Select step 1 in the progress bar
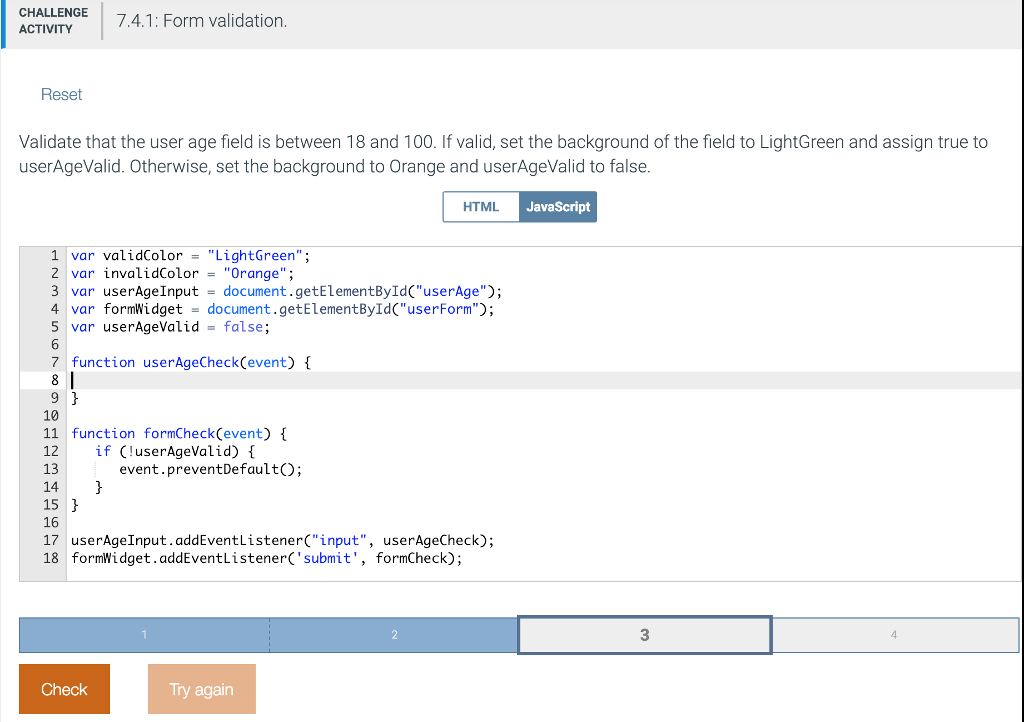The height and width of the screenshot is (722, 1024). point(144,634)
